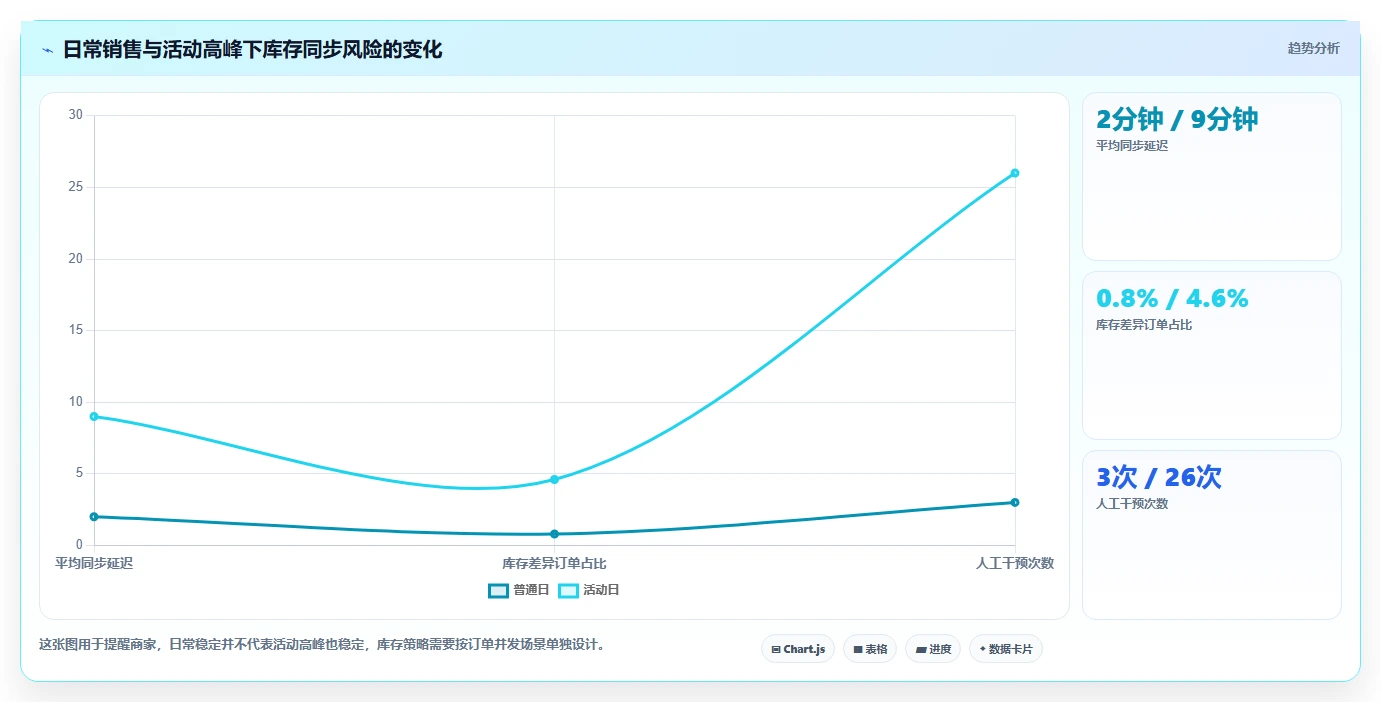Click the lightning icon beside the chart title
This screenshot has width=1381, height=702.
point(47,50)
